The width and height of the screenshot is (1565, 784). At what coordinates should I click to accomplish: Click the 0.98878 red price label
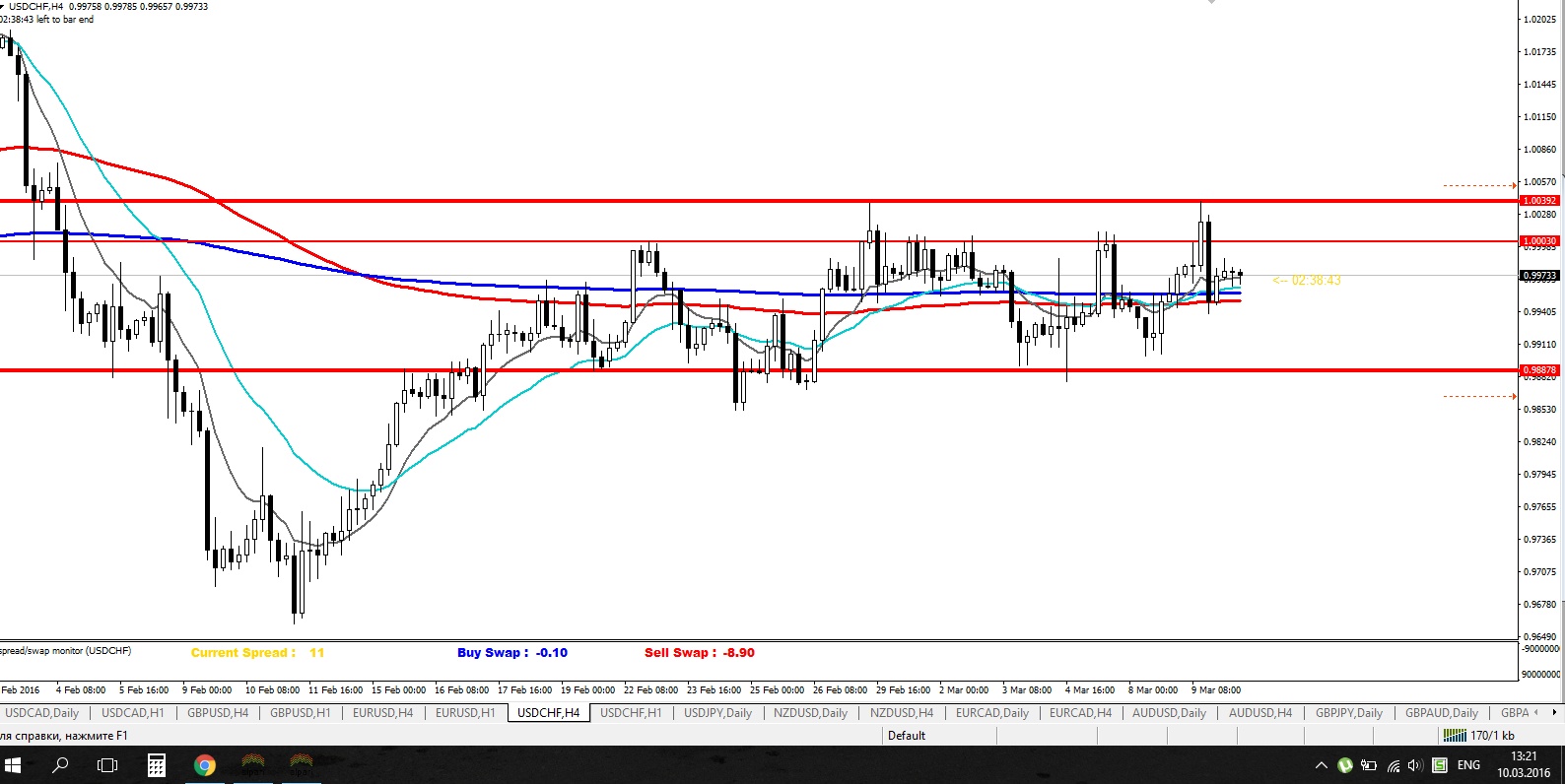1539,370
